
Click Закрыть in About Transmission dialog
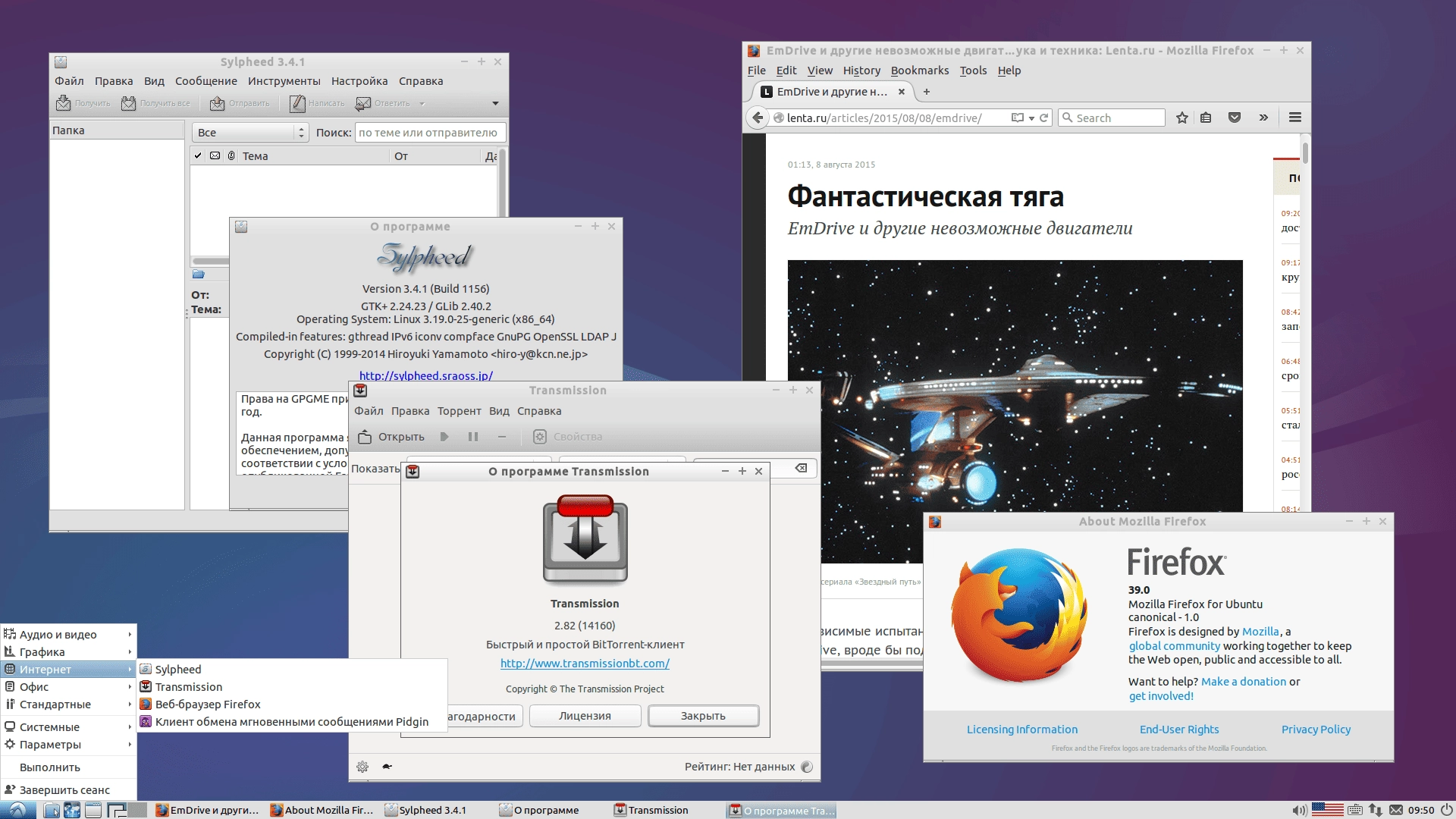pos(703,716)
